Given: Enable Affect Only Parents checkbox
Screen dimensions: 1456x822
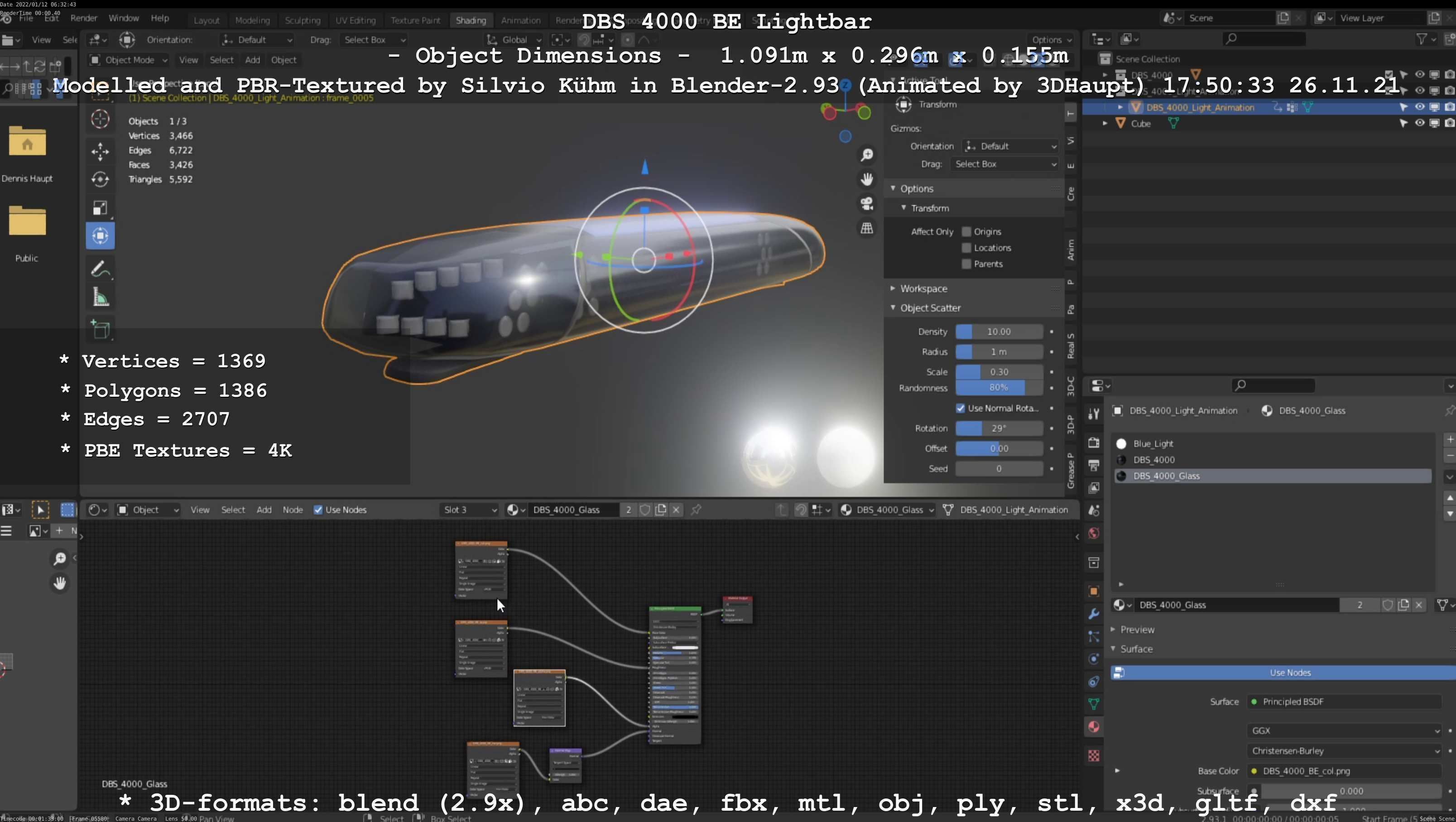Looking at the screenshot, I should 966,264.
